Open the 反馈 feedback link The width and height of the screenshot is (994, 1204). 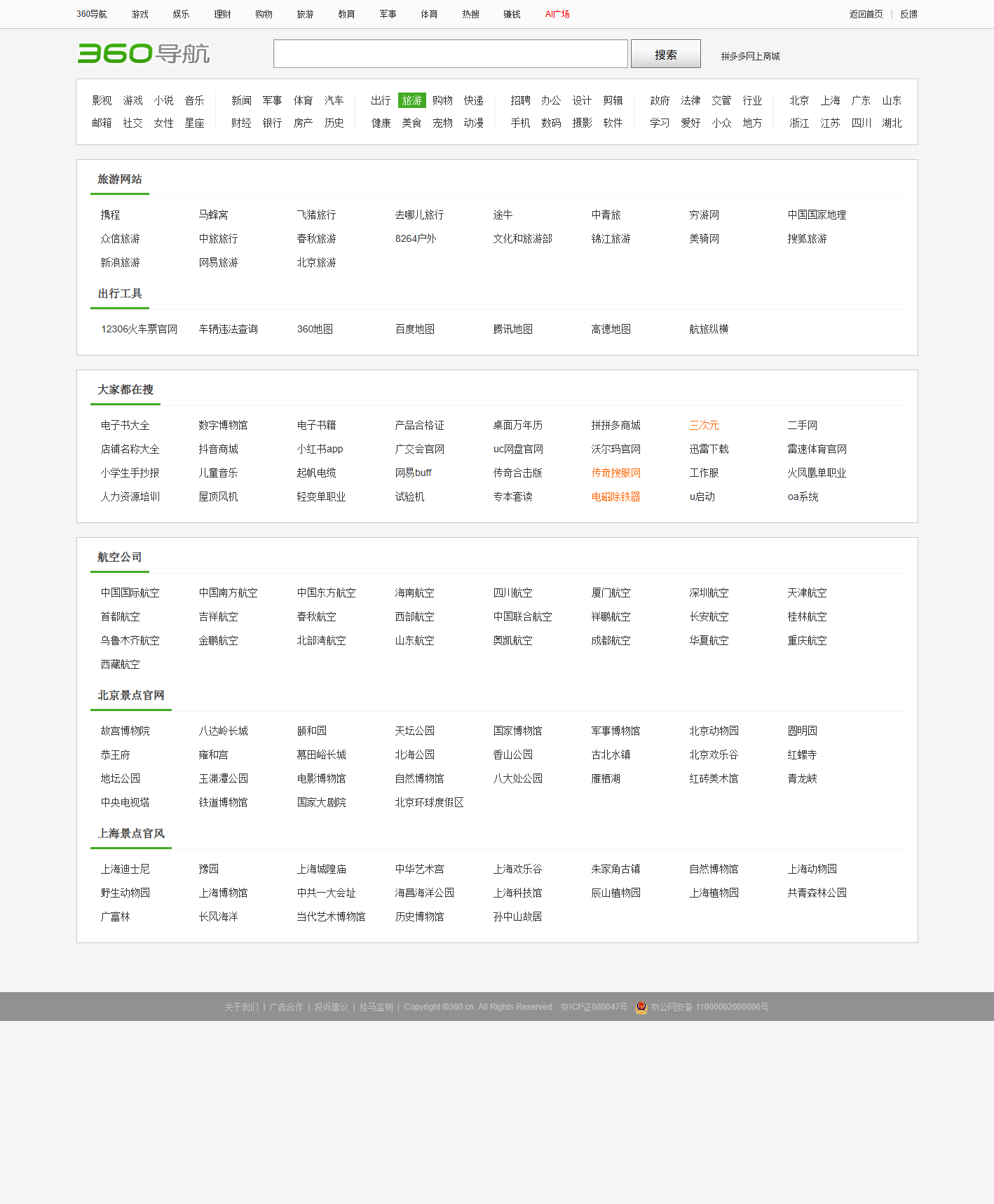pos(908,14)
